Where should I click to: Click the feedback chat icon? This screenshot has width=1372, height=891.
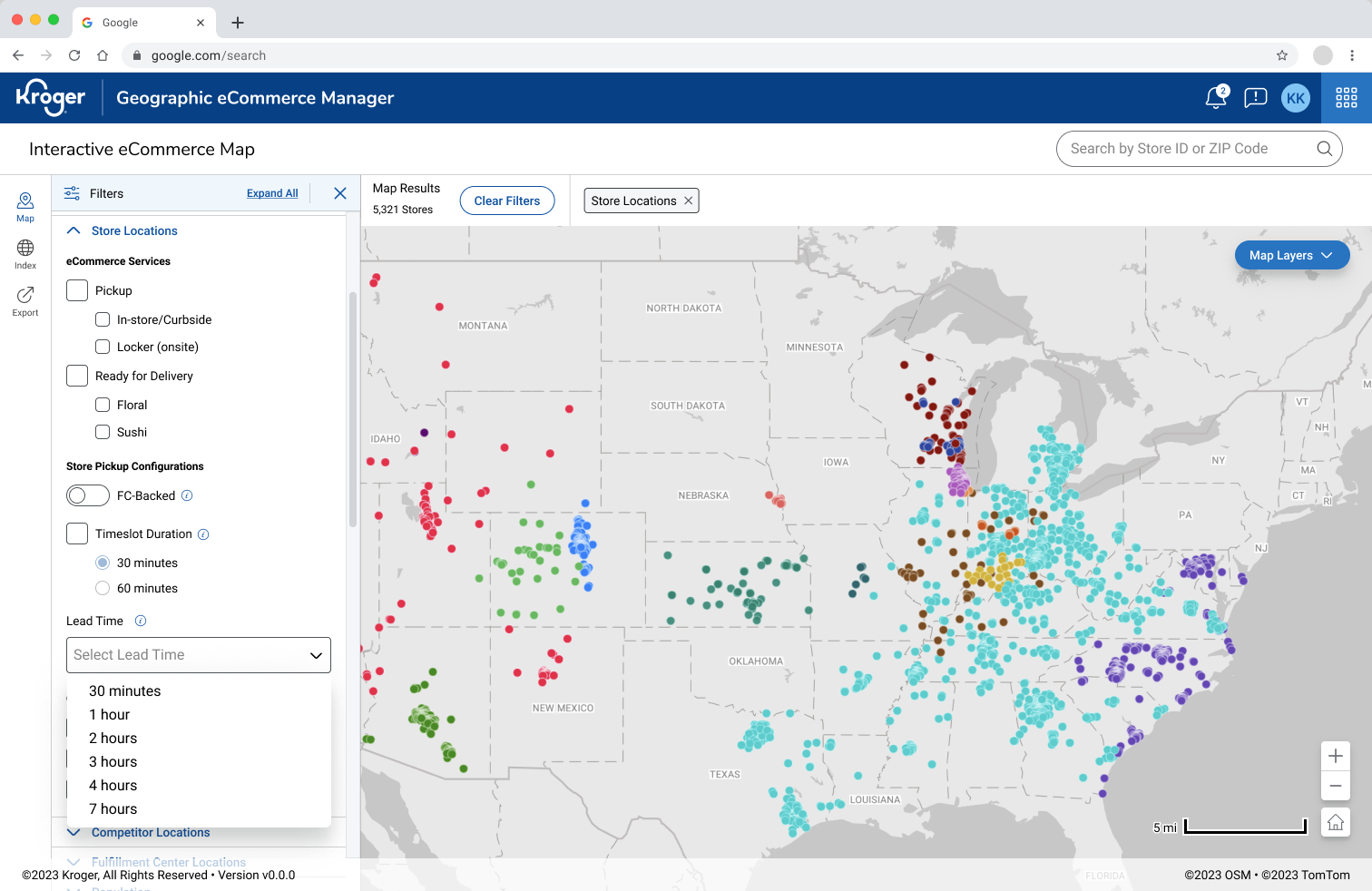[x=1256, y=98]
